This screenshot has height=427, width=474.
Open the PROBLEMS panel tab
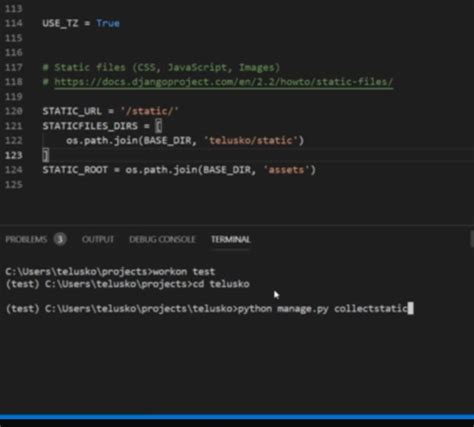coord(26,239)
